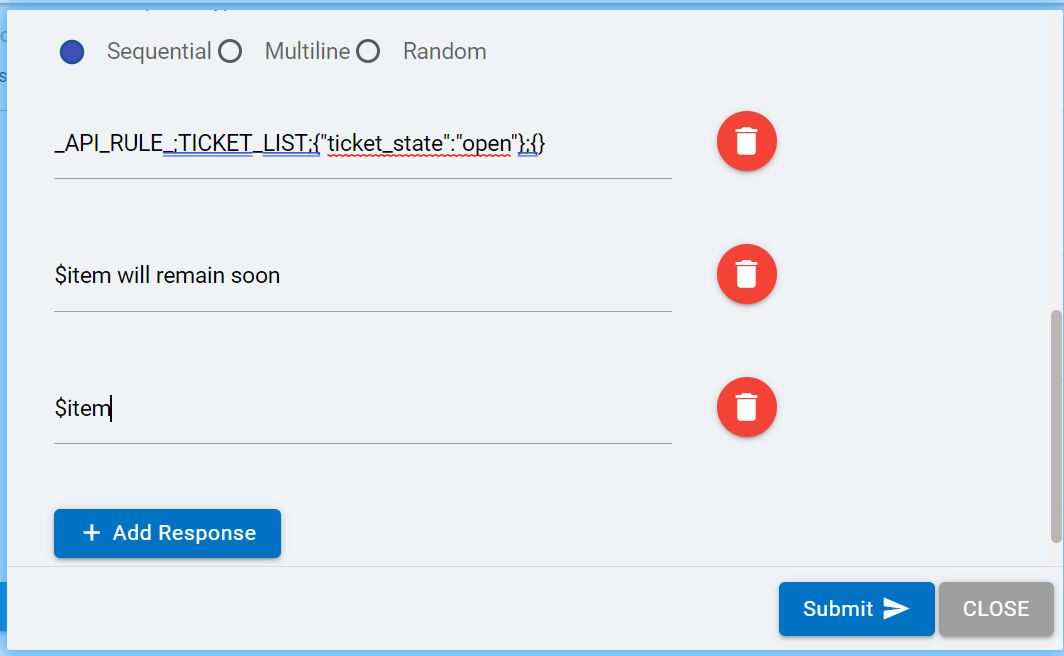Click the misspelled "ticket_state" word
1064x656 pixels.
tap(382, 144)
